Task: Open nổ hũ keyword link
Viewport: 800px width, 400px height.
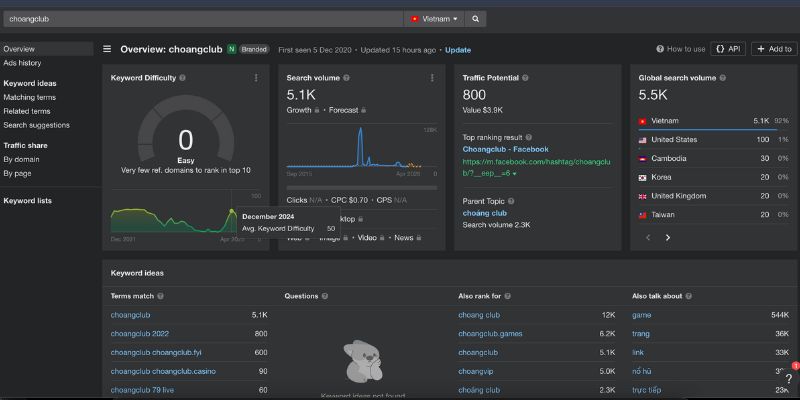Action: pos(641,371)
